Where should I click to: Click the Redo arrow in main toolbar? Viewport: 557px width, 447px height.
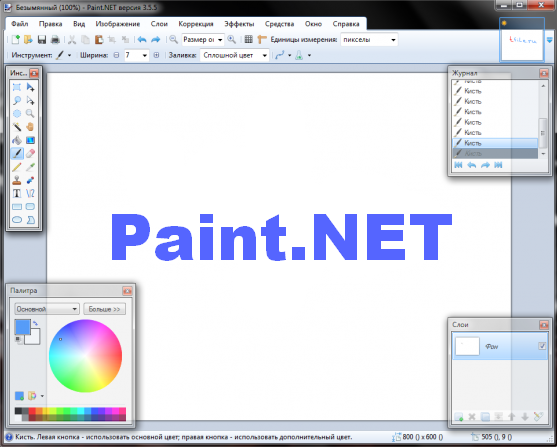coord(156,39)
